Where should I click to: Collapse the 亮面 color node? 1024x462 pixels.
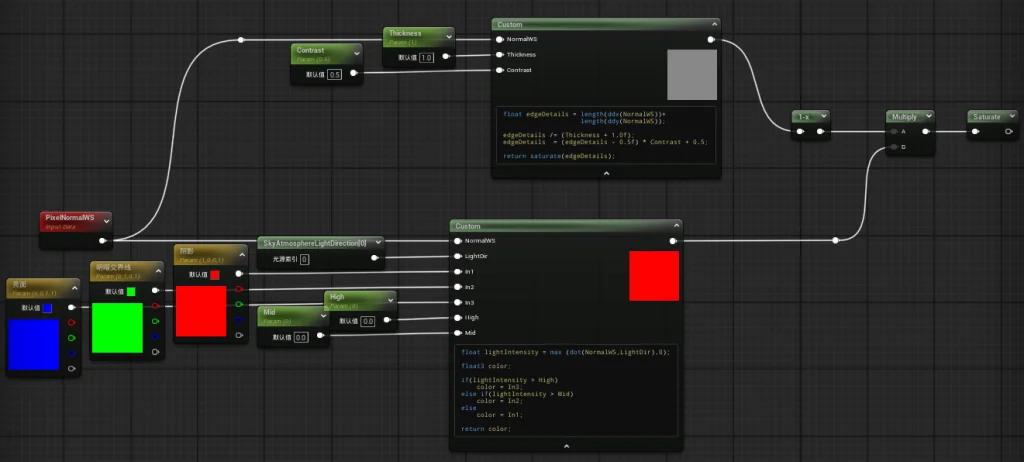click(74, 288)
